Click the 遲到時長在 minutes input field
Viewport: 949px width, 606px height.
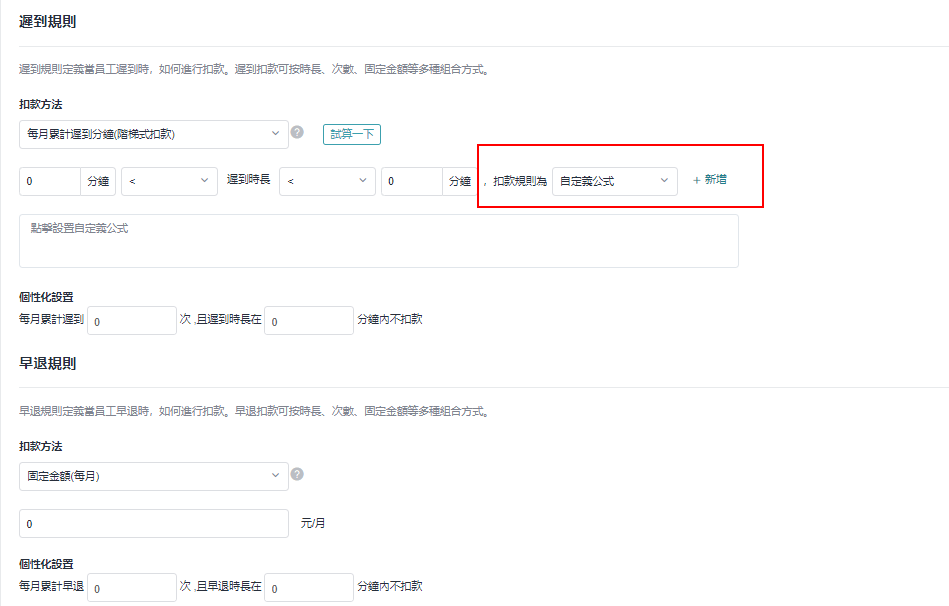coord(308,321)
